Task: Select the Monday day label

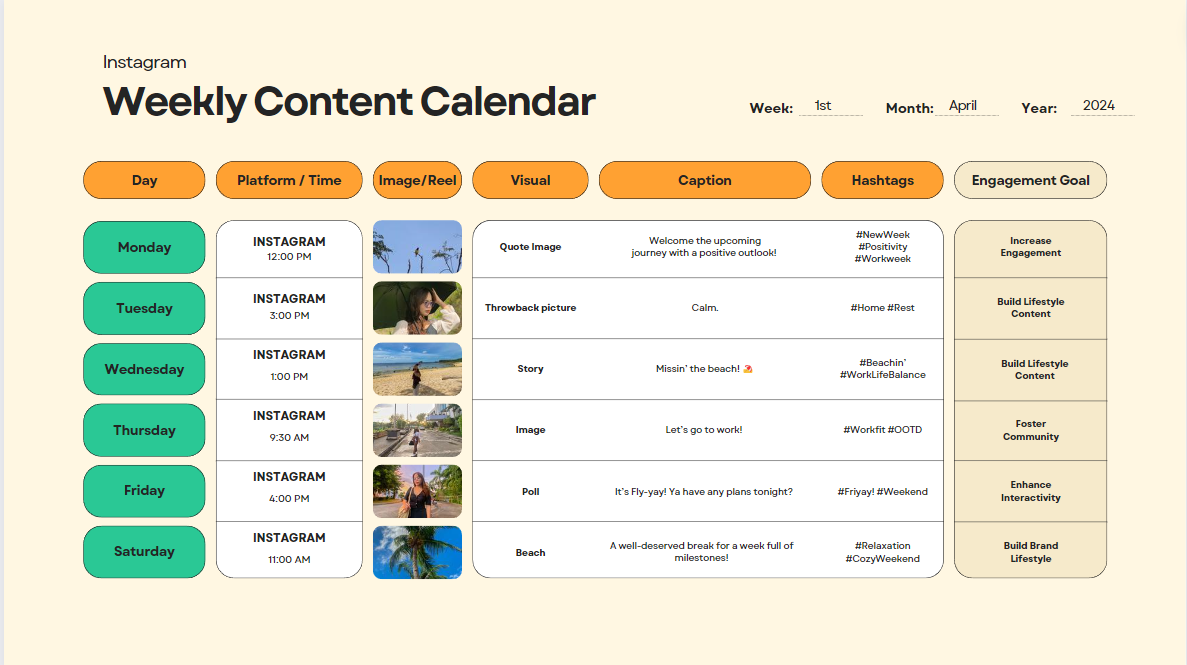Action: tap(144, 247)
